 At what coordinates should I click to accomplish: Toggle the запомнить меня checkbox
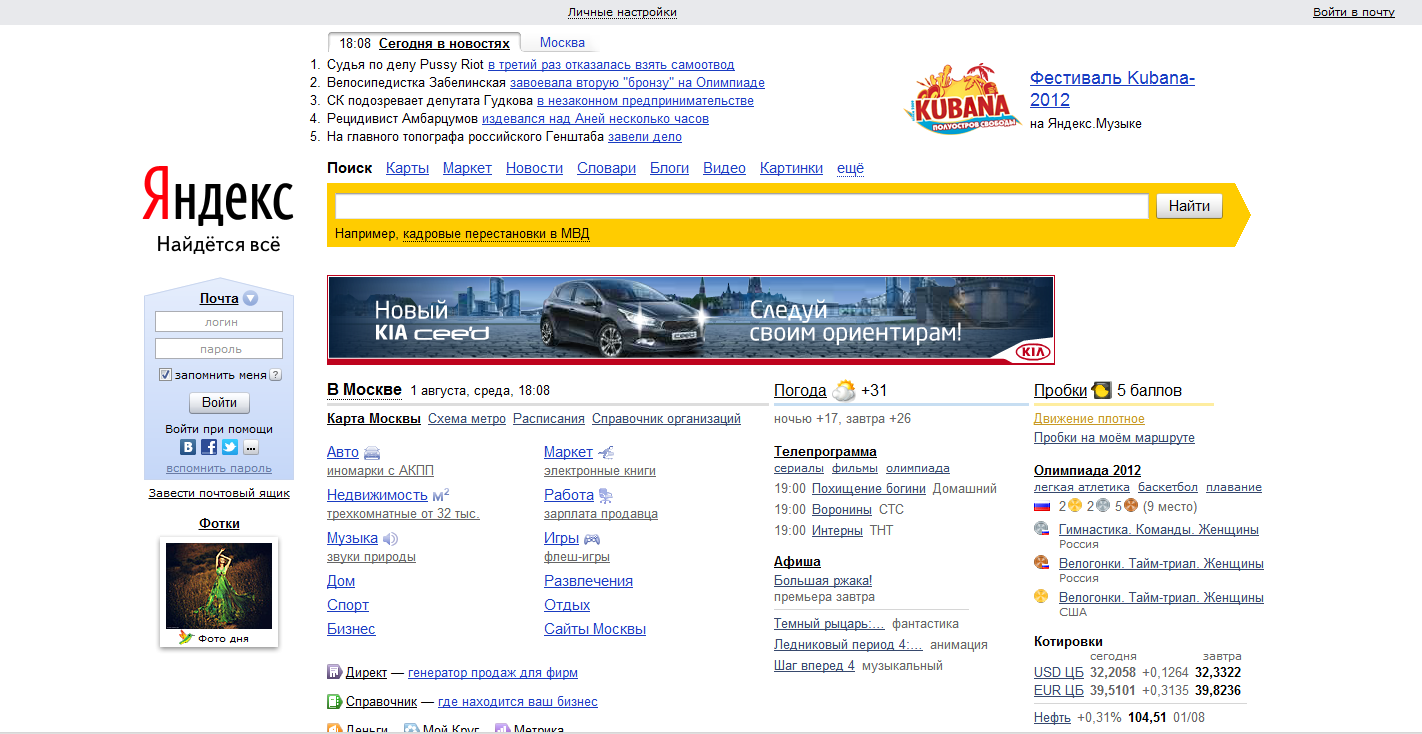click(x=166, y=375)
